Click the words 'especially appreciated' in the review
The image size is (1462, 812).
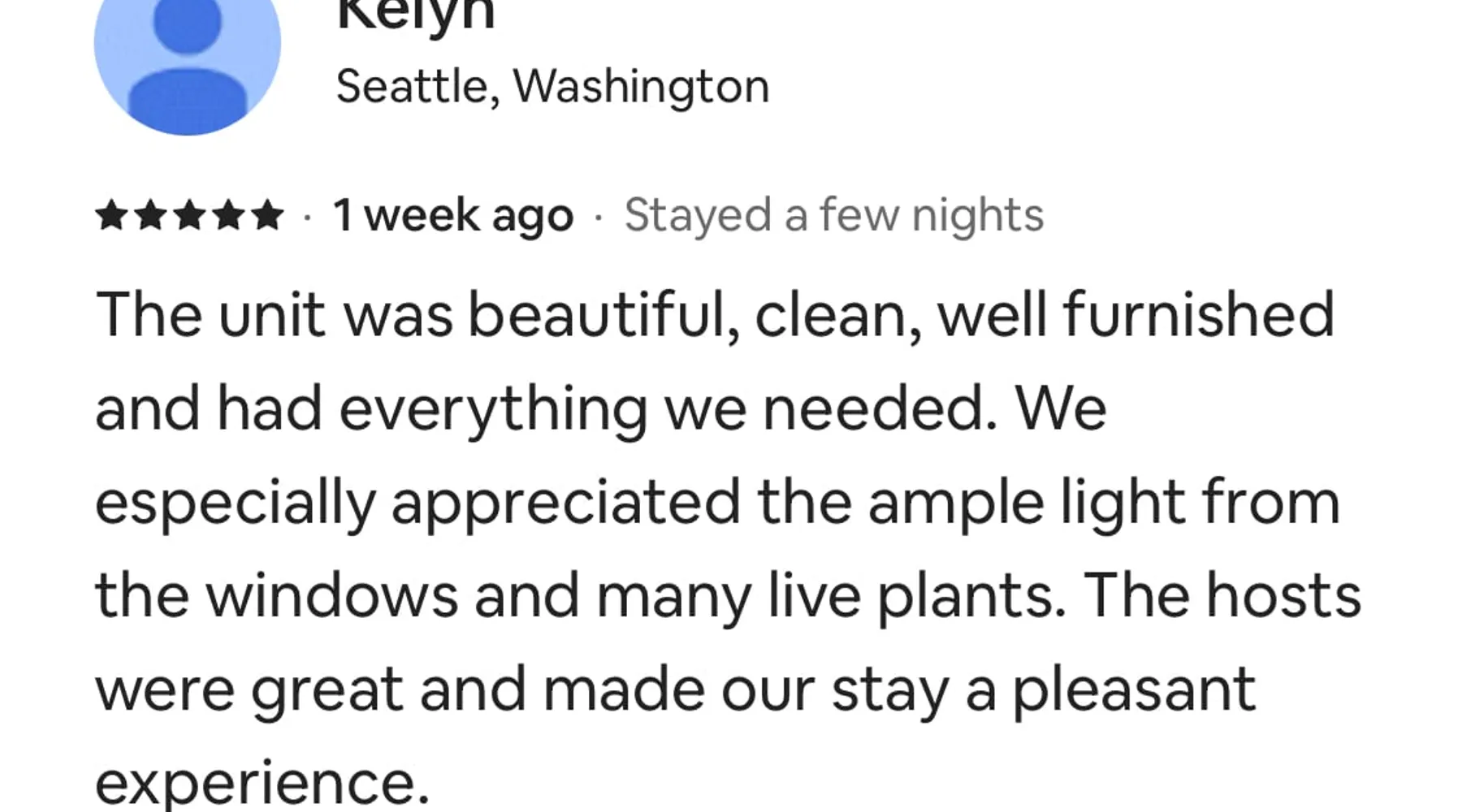417,502
